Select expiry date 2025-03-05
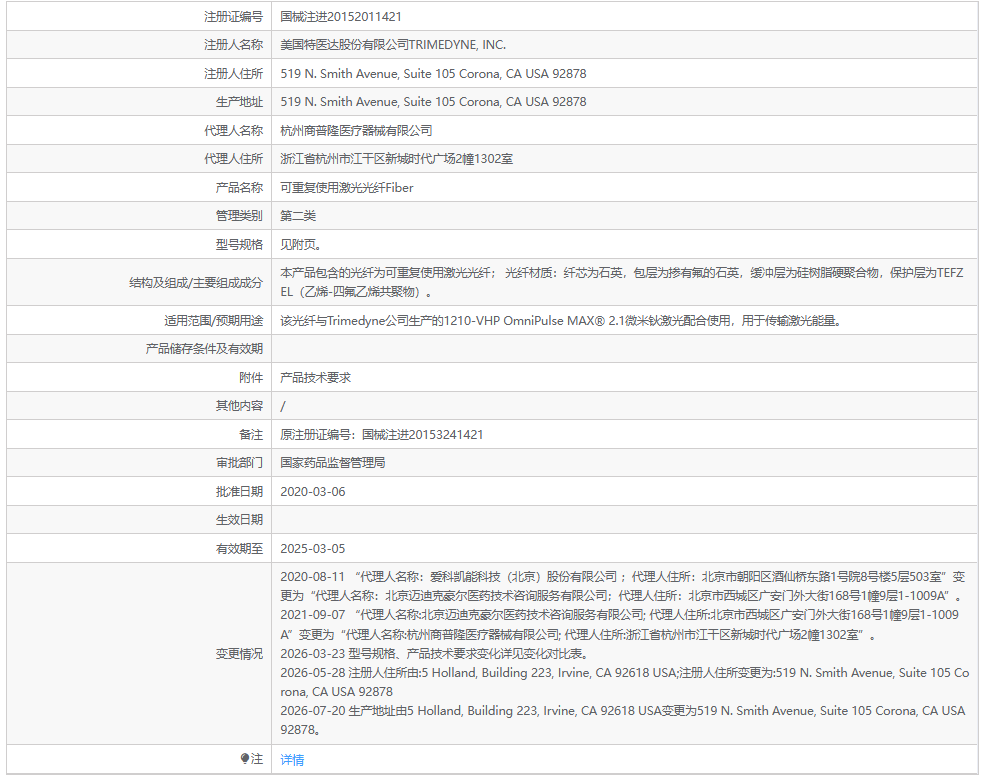Image resolution: width=981 pixels, height=779 pixels. point(313,549)
